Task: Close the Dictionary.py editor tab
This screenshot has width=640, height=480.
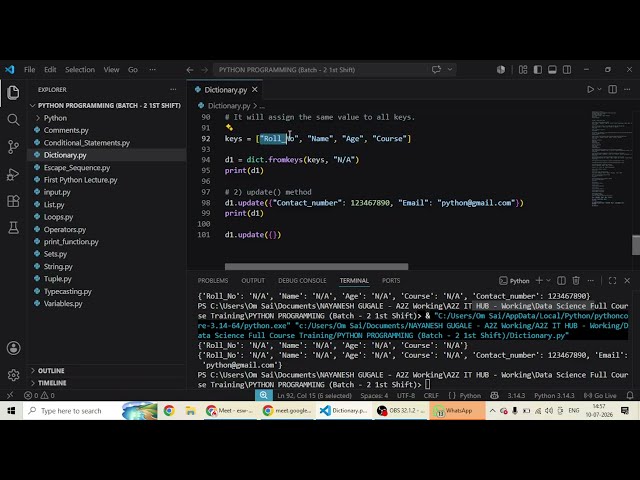Action: [x=255, y=89]
